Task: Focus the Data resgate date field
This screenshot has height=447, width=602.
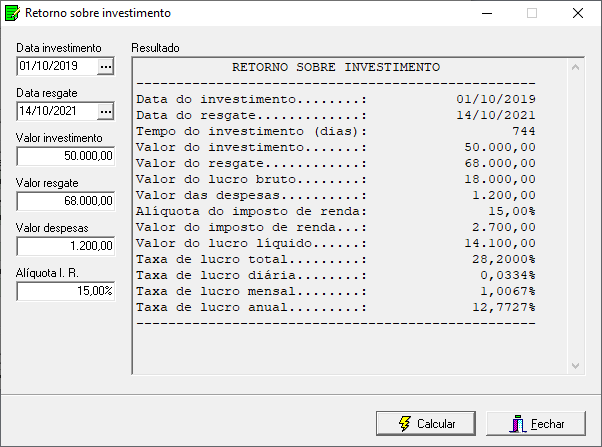Action: click(x=57, y=111)
